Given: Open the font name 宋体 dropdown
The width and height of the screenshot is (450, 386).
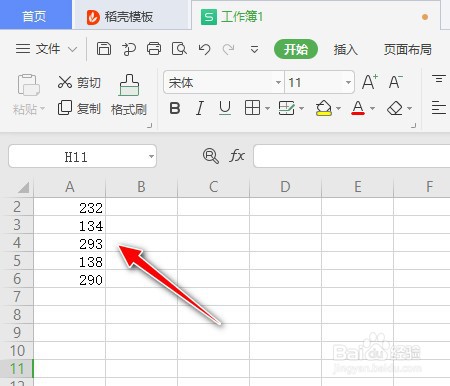Looking at the screenshot, I should 278,82.
